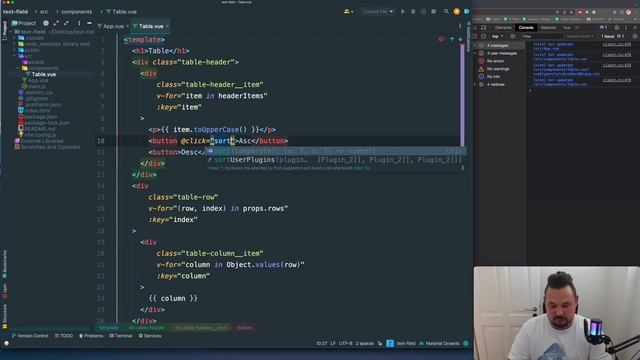Image resolution: width=640 pixels, height=360 pixels.
Task: Close the Table.vue editor tab
Action: [x=167, y=26]
